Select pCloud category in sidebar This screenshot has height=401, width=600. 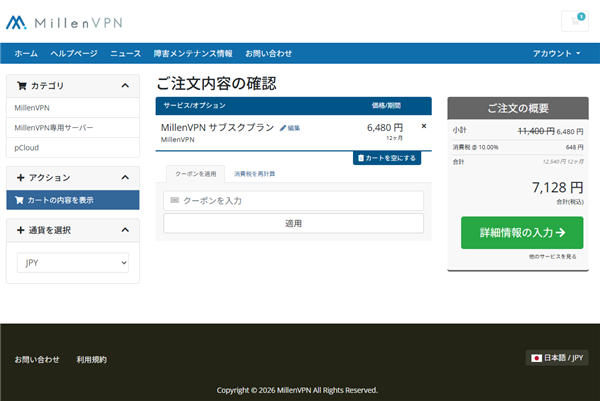tap(73, 148)
